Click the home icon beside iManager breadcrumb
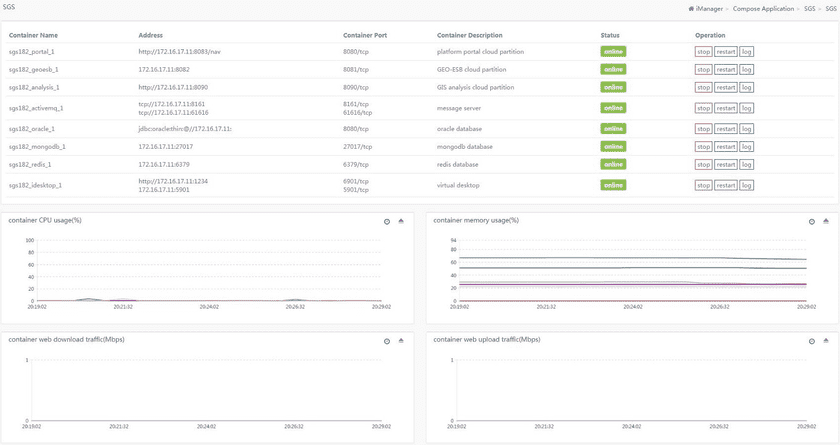This screenshot has width=840, height=445. click(x=691, y=8)
